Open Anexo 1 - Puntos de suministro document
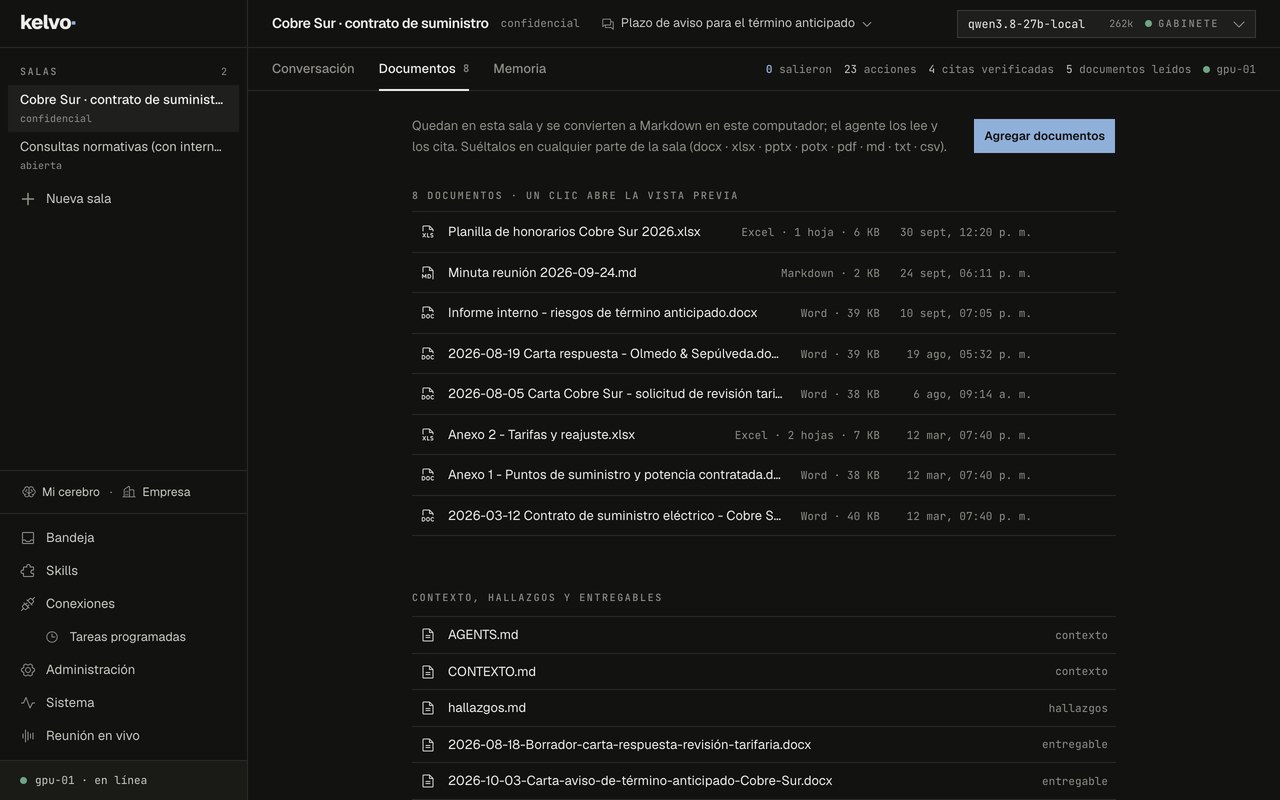This screenshot has height=800, width=1280. 763,475
